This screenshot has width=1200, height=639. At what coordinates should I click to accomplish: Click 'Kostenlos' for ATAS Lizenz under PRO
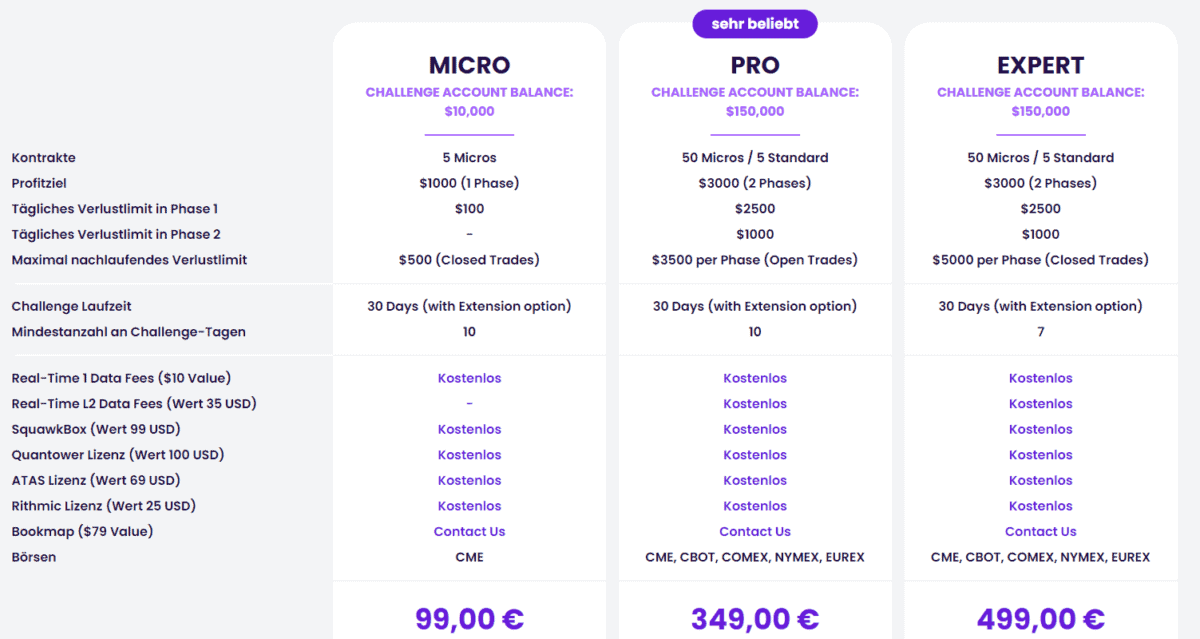click(754, 480)
